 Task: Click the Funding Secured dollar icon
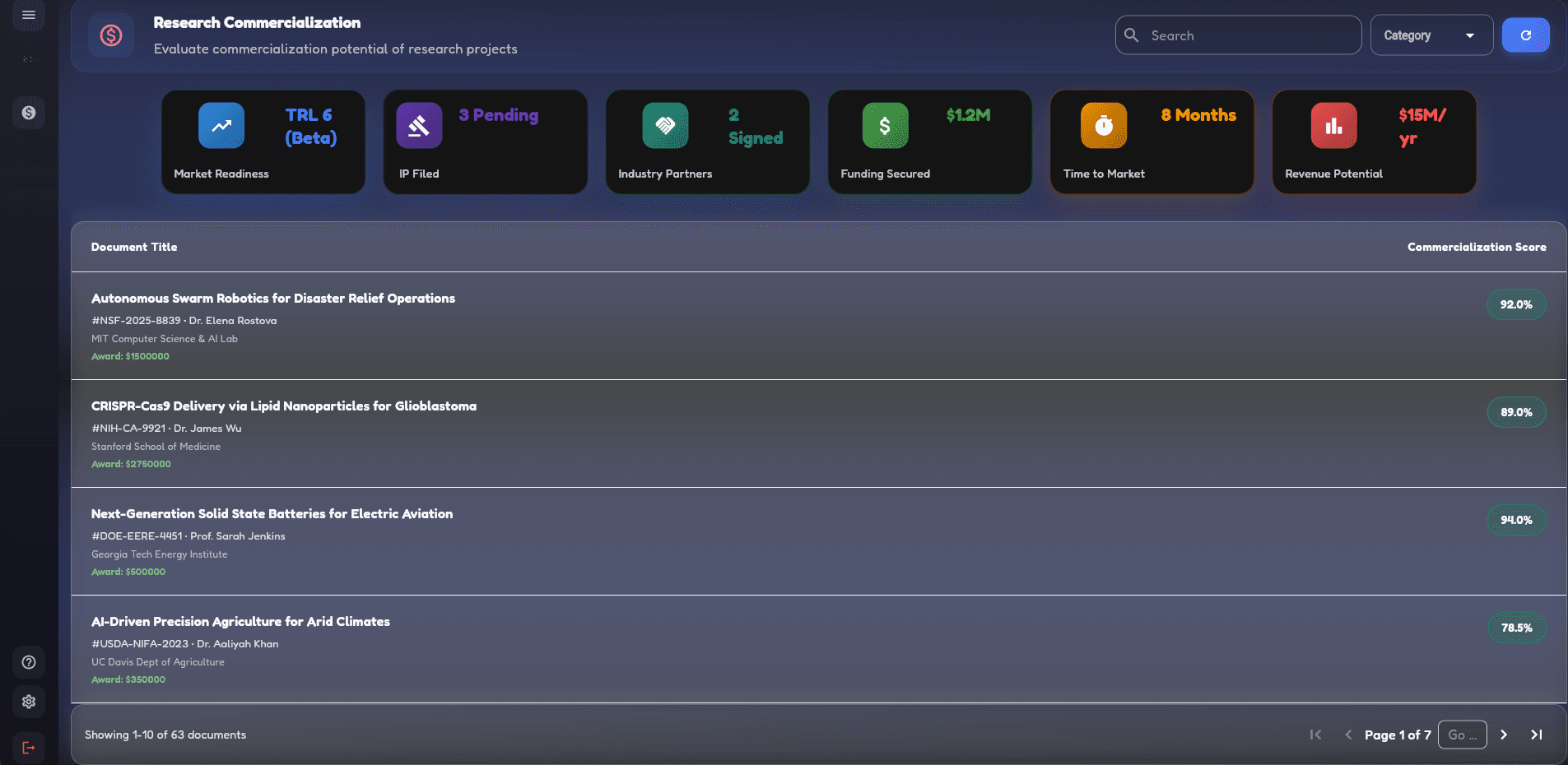click(885, 126)
